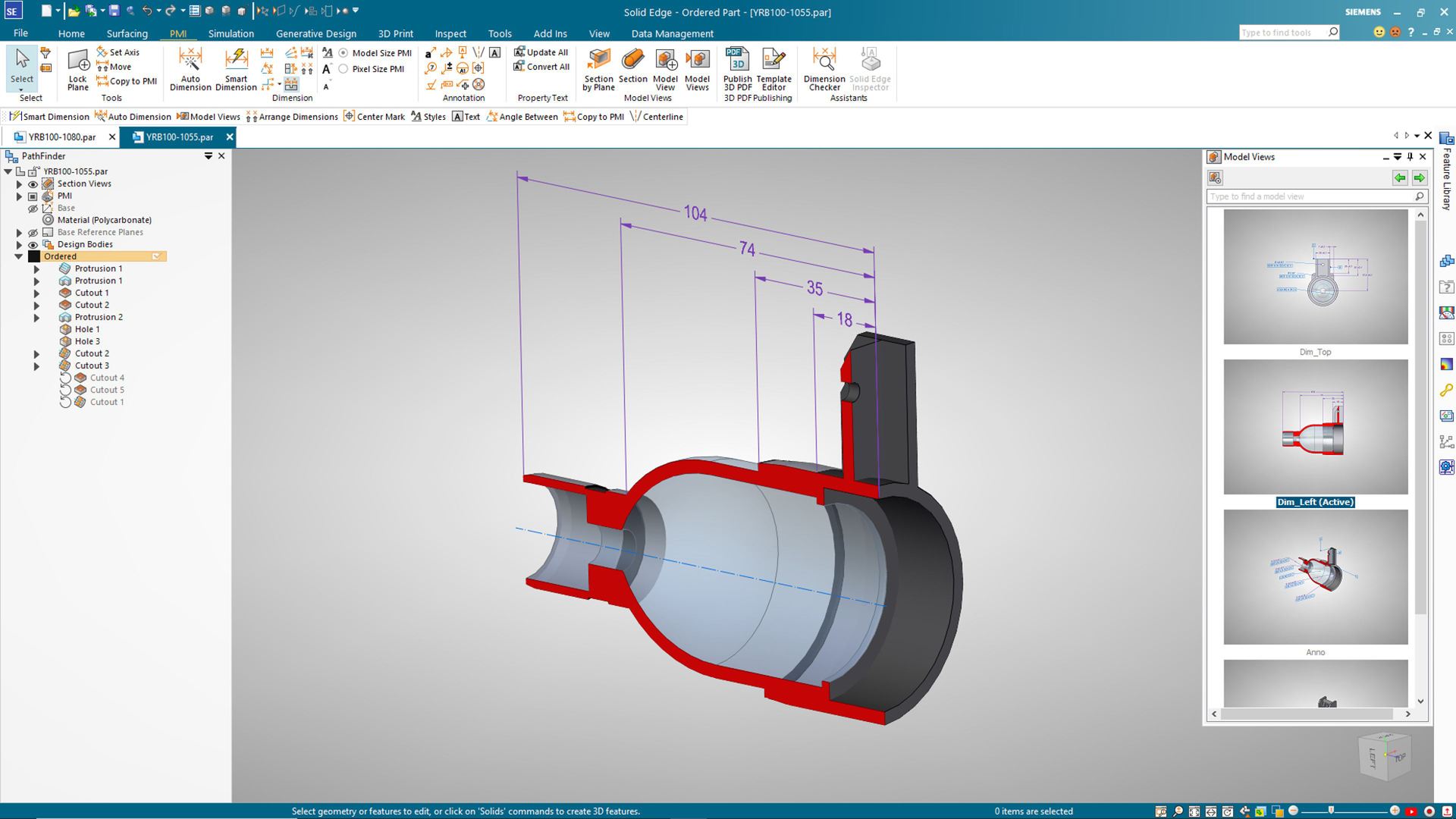
Task: Expand the Cutout 3 feature node
Action: (x=36, y=365)
